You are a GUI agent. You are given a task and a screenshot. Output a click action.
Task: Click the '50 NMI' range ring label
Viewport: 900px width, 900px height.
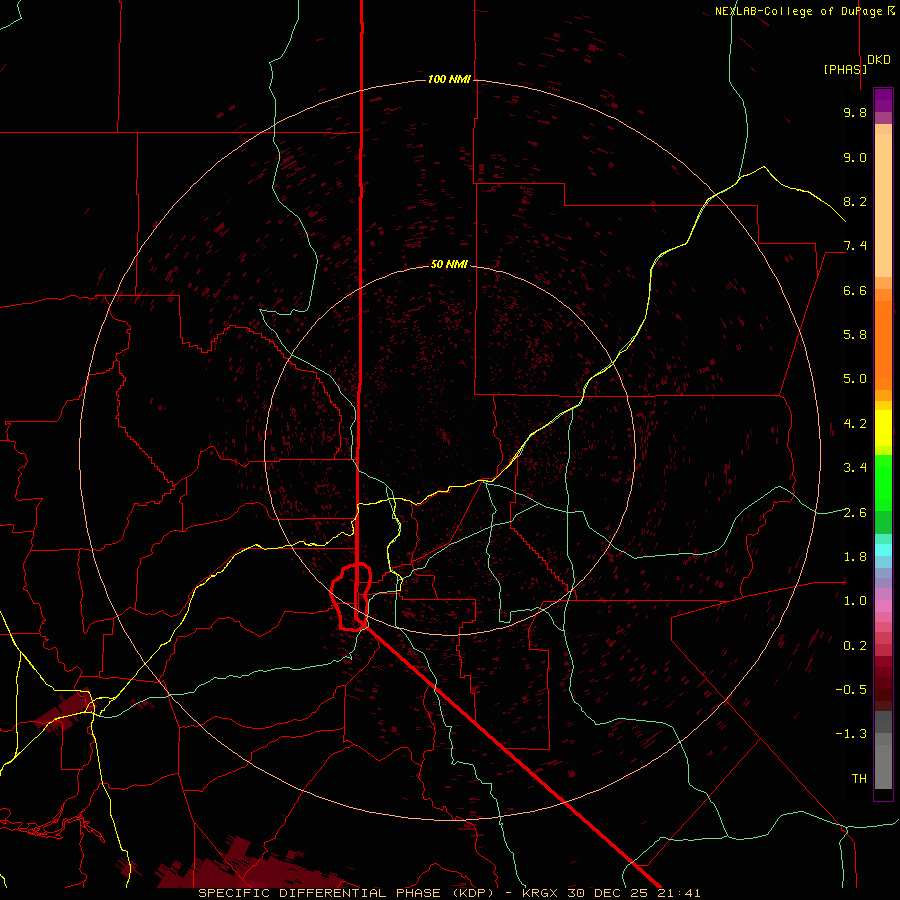click(x=449, y=264)
